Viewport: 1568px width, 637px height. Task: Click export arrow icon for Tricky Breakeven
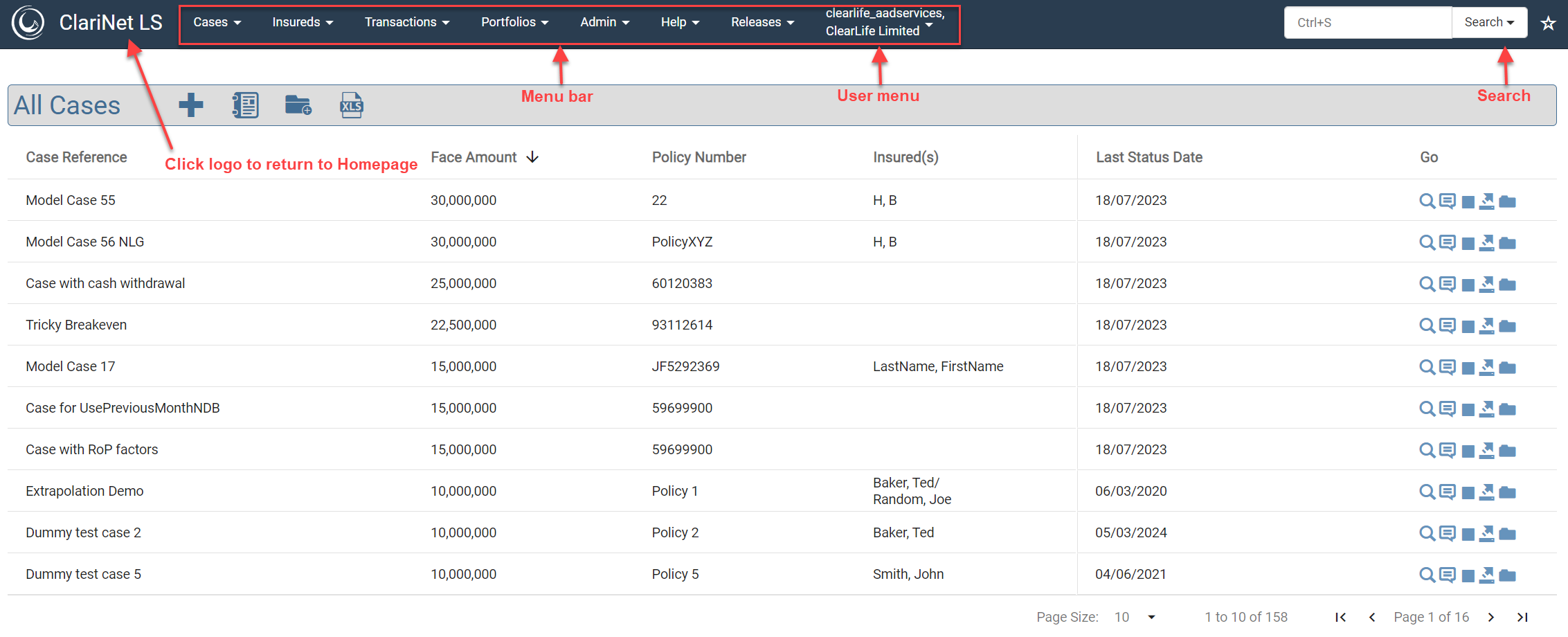click(x=1486, y=325)
